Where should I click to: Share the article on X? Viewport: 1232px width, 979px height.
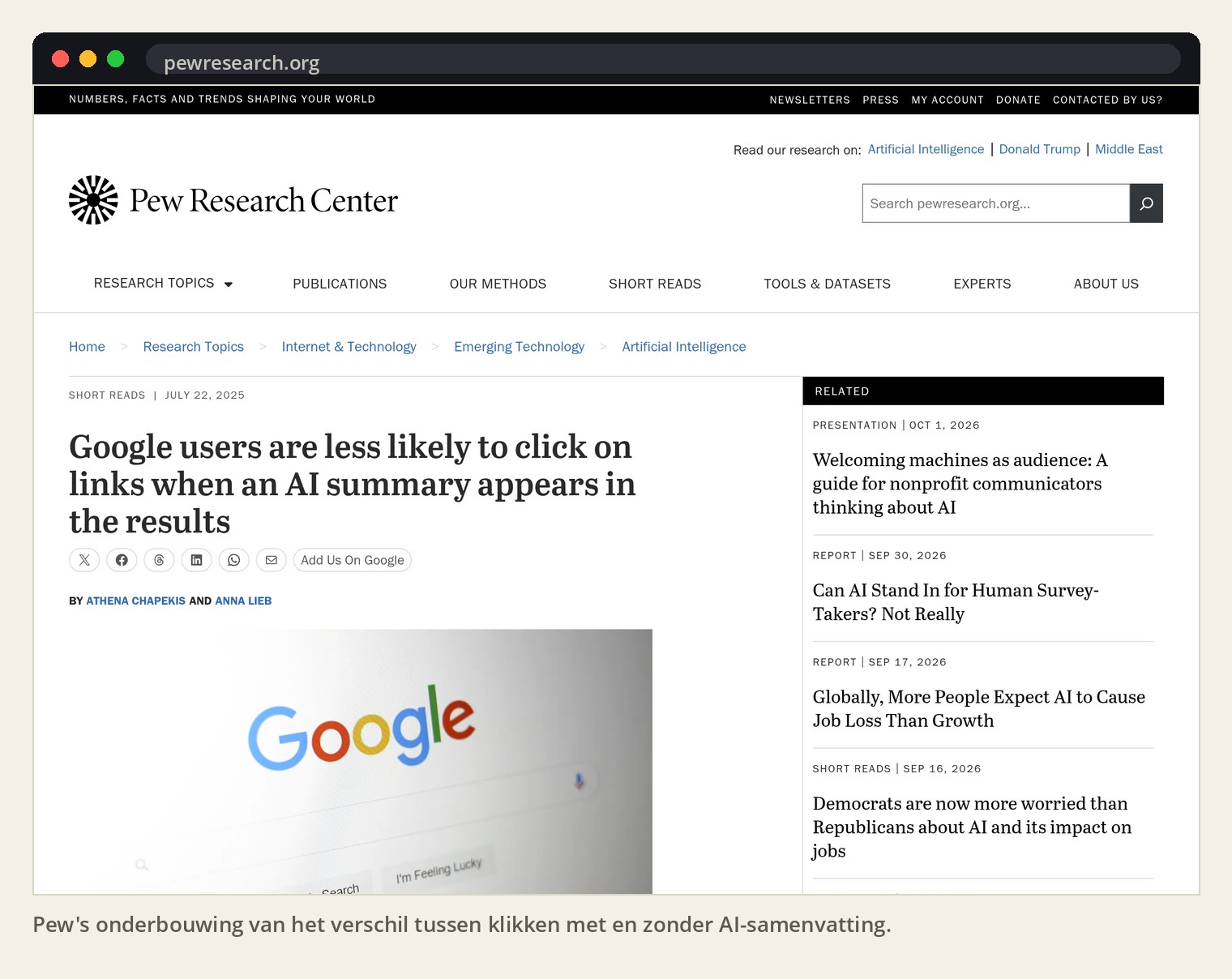(x=84, y=560)
